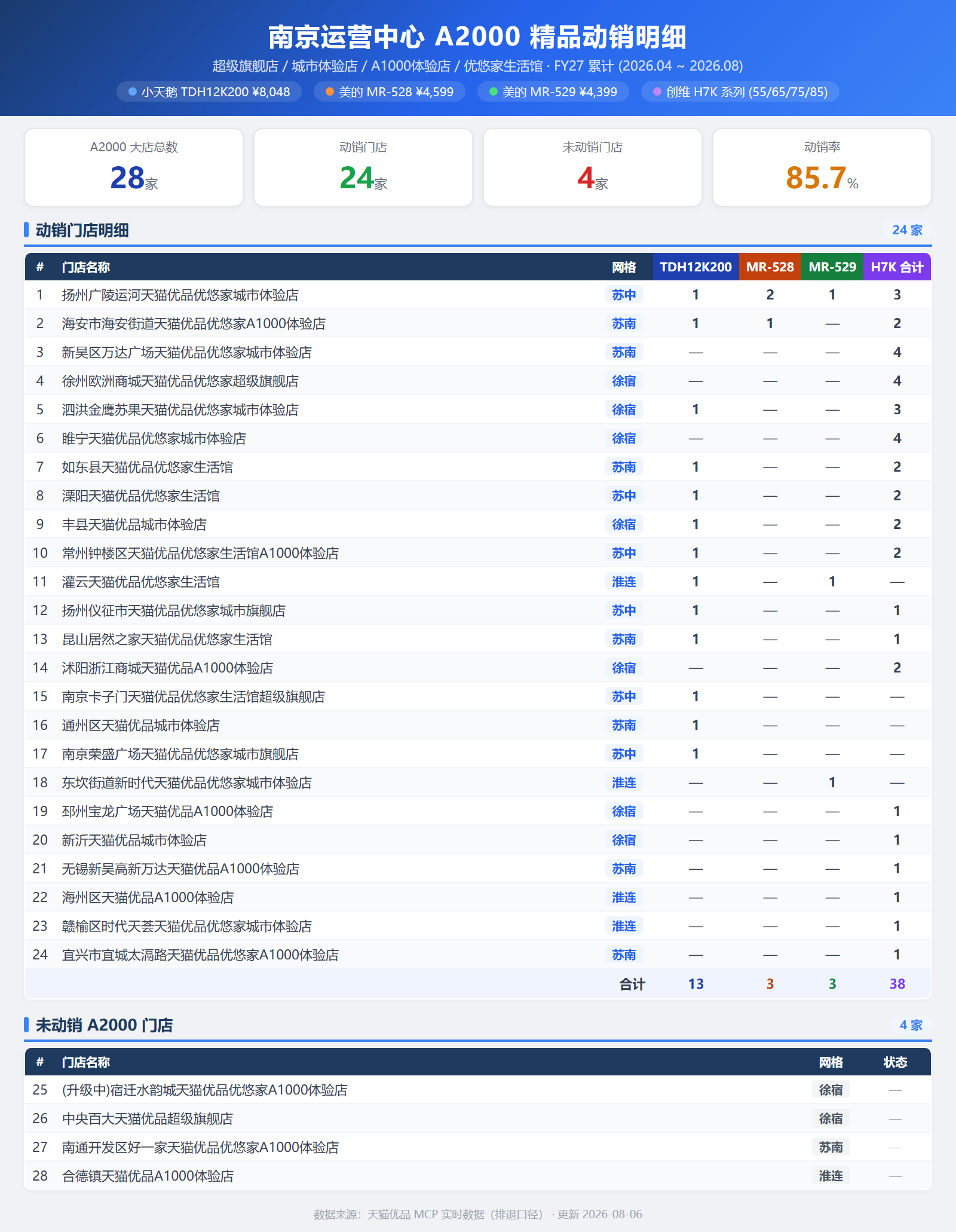Click the green dot beside 美的 MR-529
Screen dimensions: 956x1232
(x=494, y=92)
